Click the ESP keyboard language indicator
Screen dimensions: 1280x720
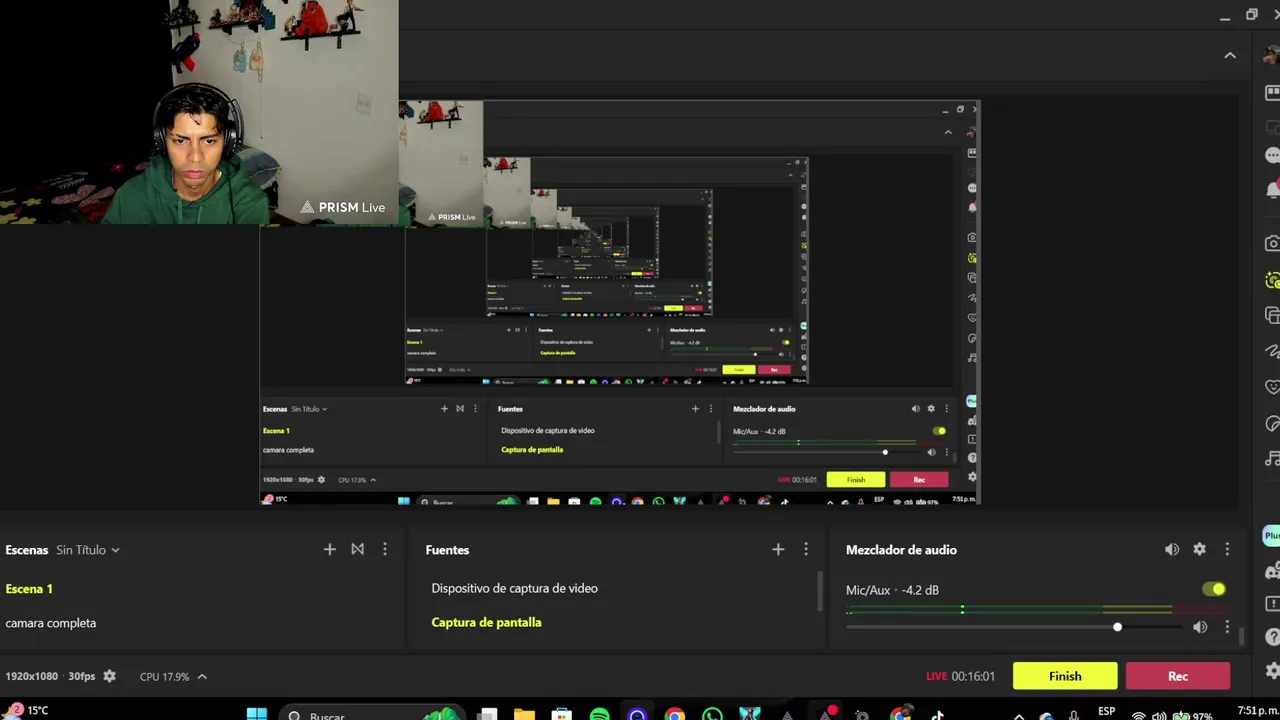coord(1107,712)
